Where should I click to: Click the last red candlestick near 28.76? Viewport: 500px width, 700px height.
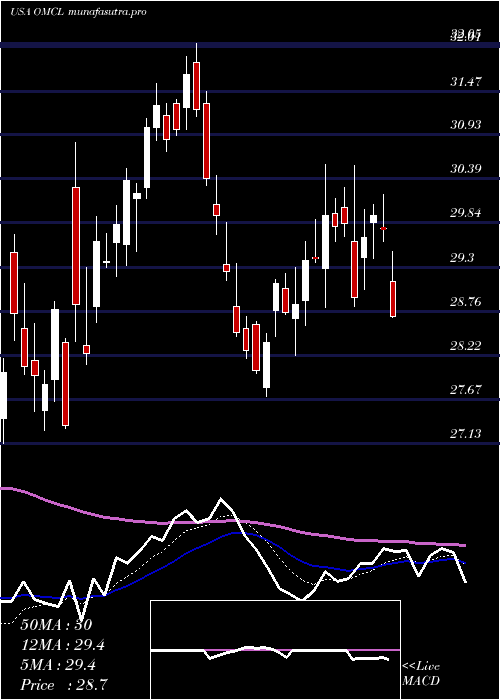click(x=393, y=299)
